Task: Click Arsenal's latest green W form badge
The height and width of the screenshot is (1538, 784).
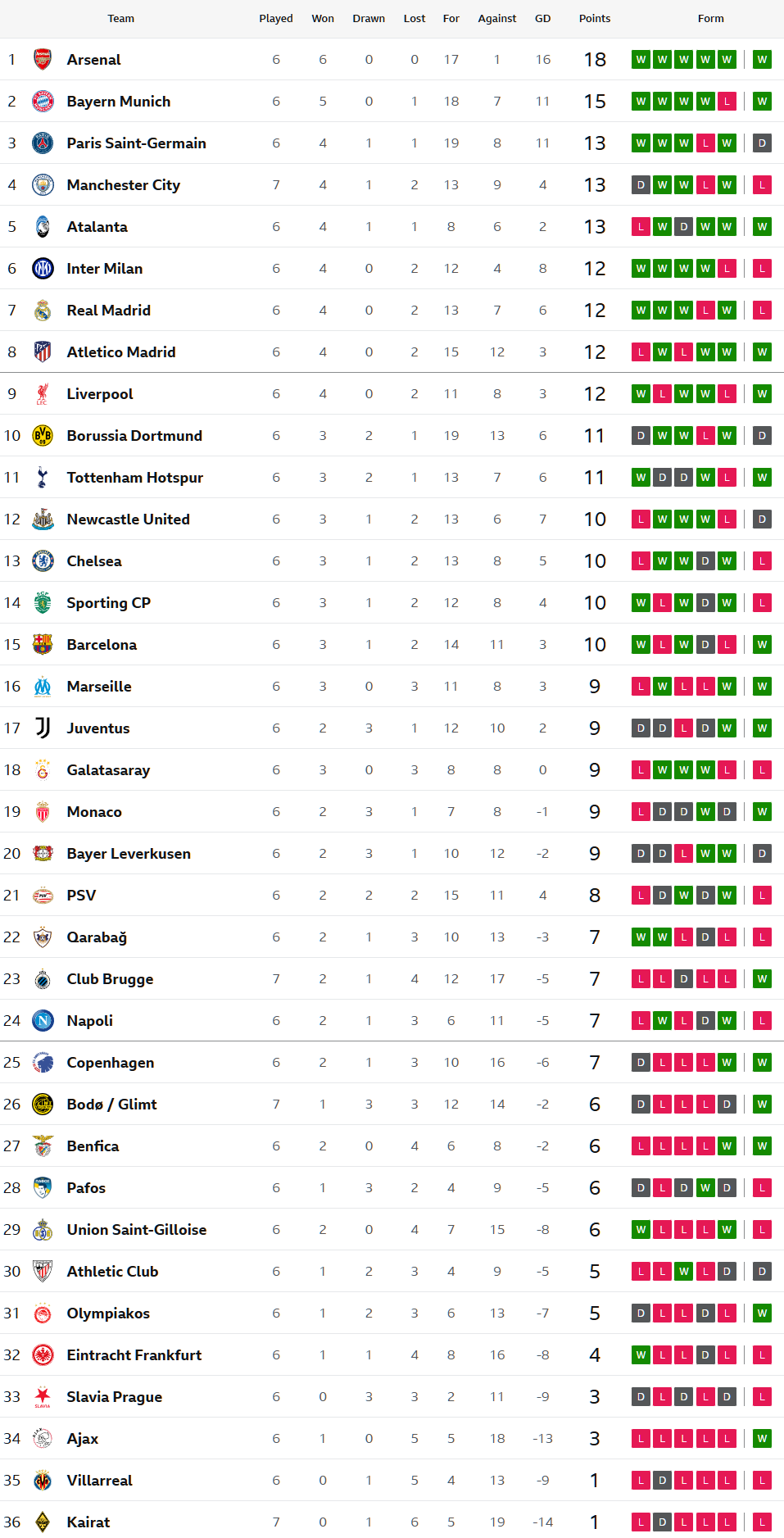Action: pos(762,59)
